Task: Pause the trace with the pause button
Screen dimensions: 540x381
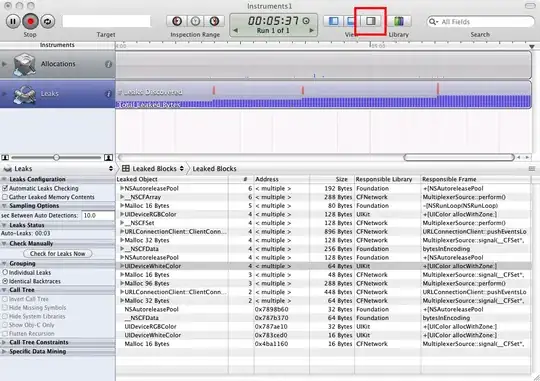Action: tap(13, 21)
